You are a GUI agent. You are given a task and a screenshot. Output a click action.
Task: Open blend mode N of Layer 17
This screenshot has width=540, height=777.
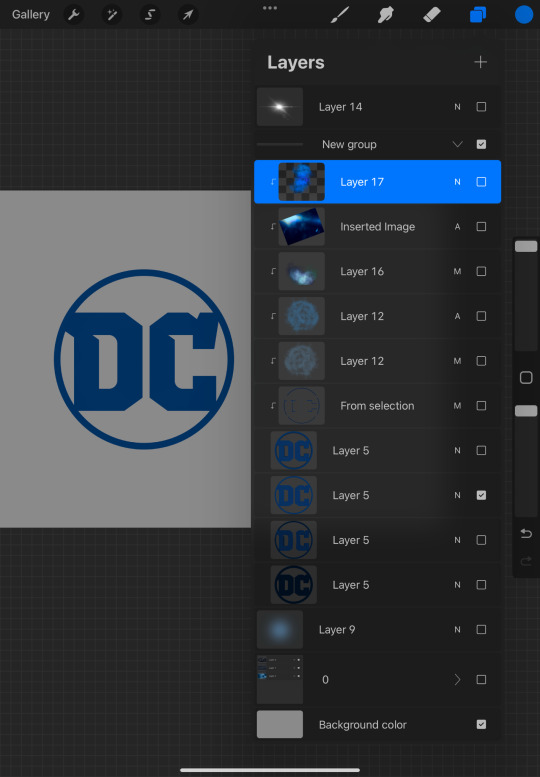(457, 182)
